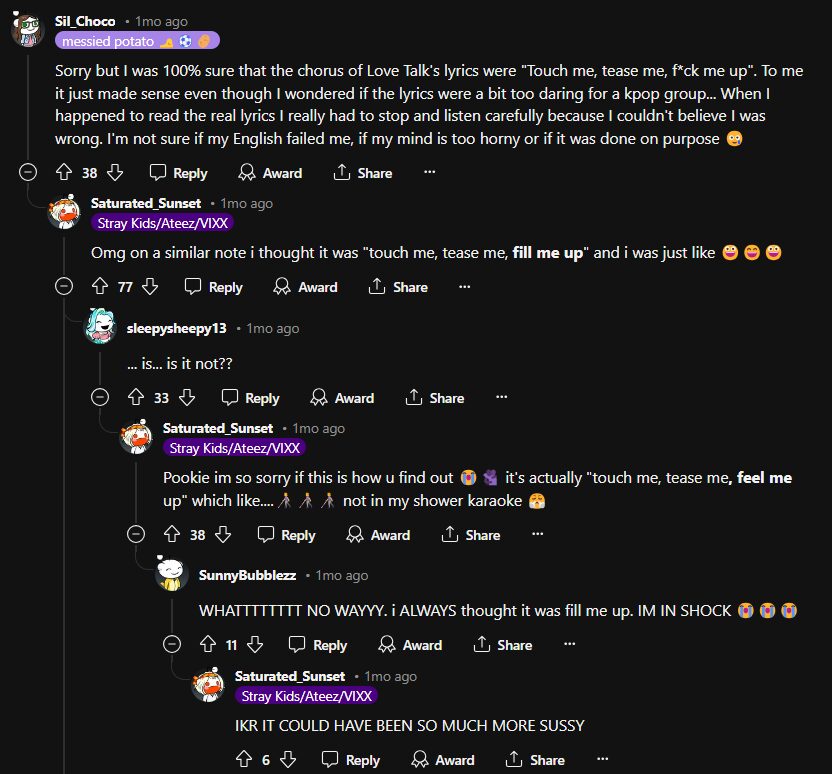832x774 pixels.
Task: Open sleepysheepy13's user profile link
Action: [176, 328]
